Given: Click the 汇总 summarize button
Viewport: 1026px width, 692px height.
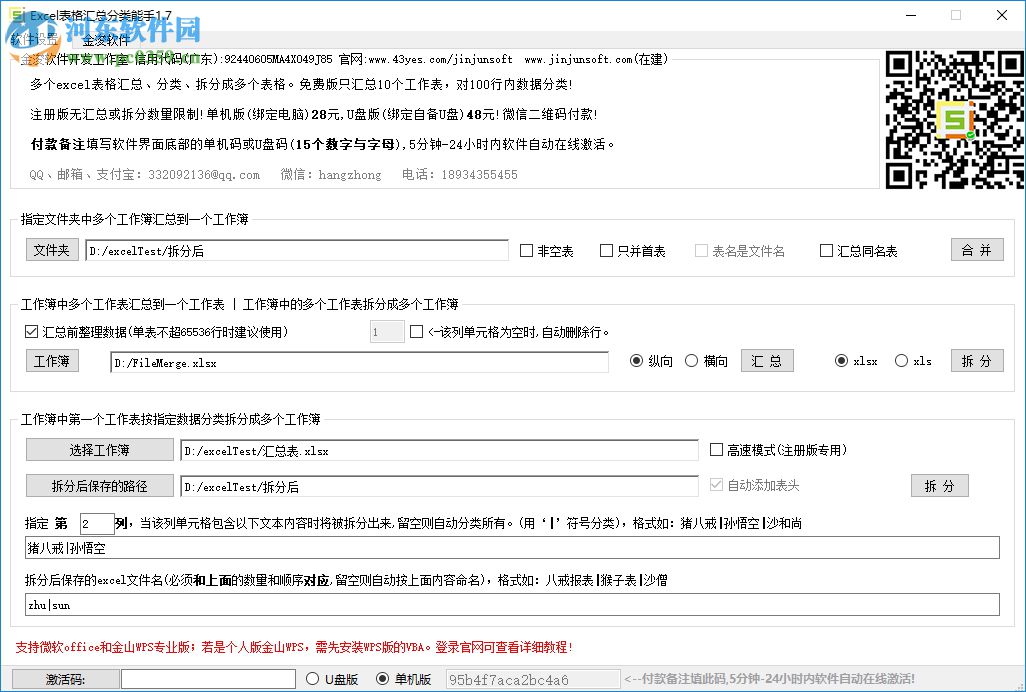Looking at the screenshot, I should (767, 361).
